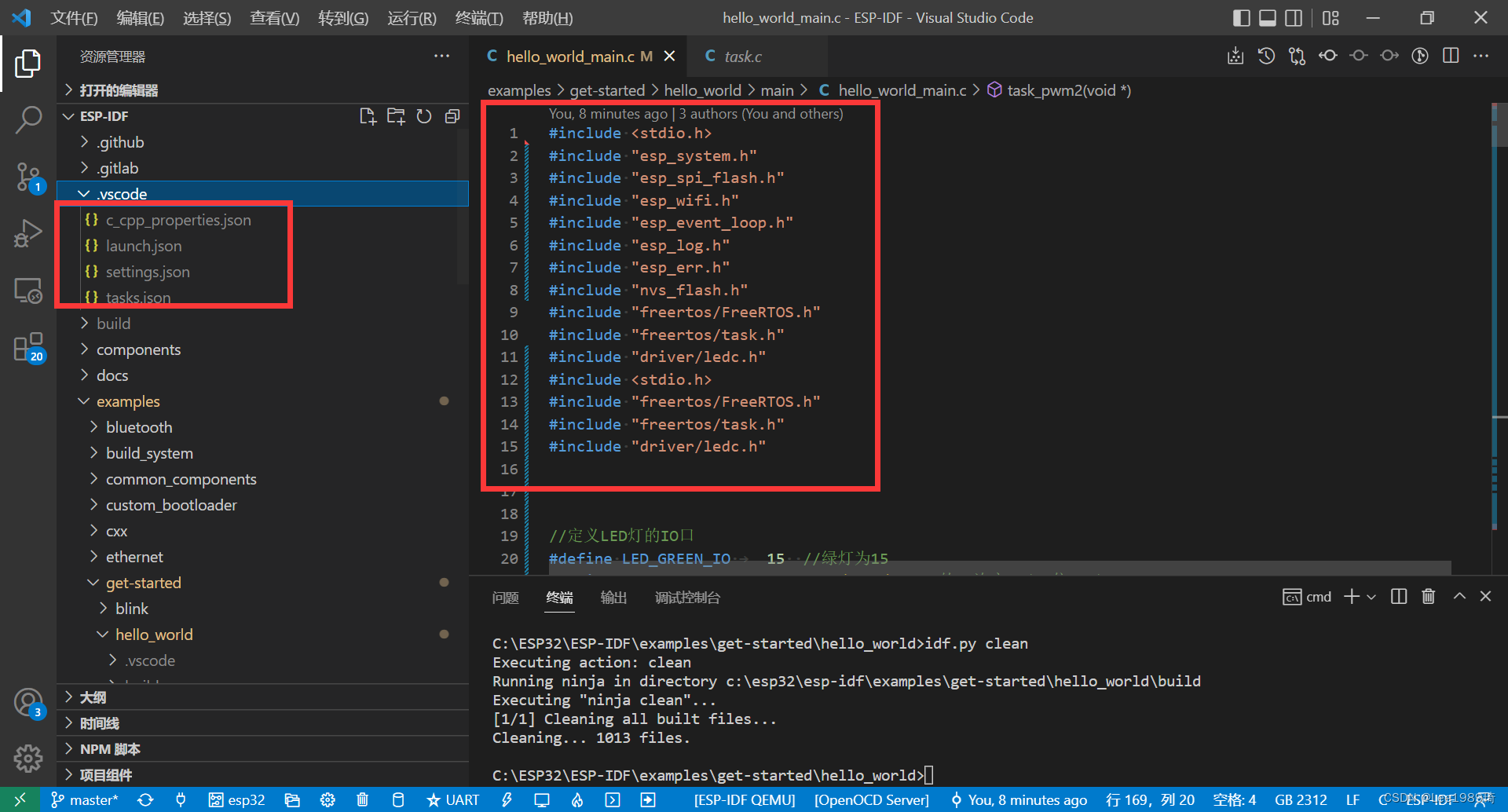Screen dimensions: 1508x812
Task: Change the GB 2312 encoding in status bar
Action: [1301, 799]
